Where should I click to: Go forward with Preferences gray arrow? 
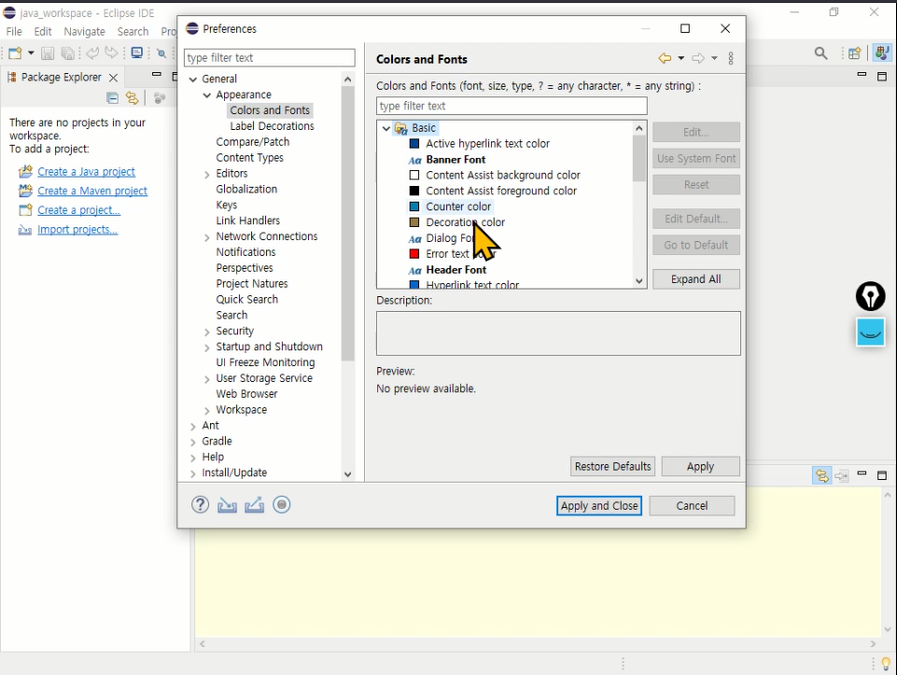coord(698,58)
